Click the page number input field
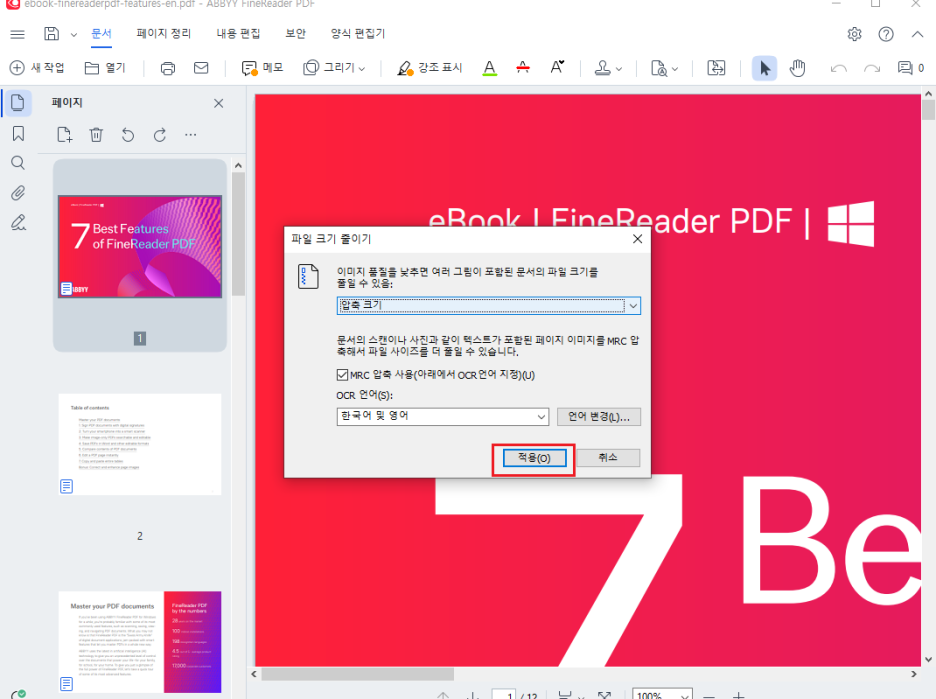The image size is (936, 699). [504, 695]
